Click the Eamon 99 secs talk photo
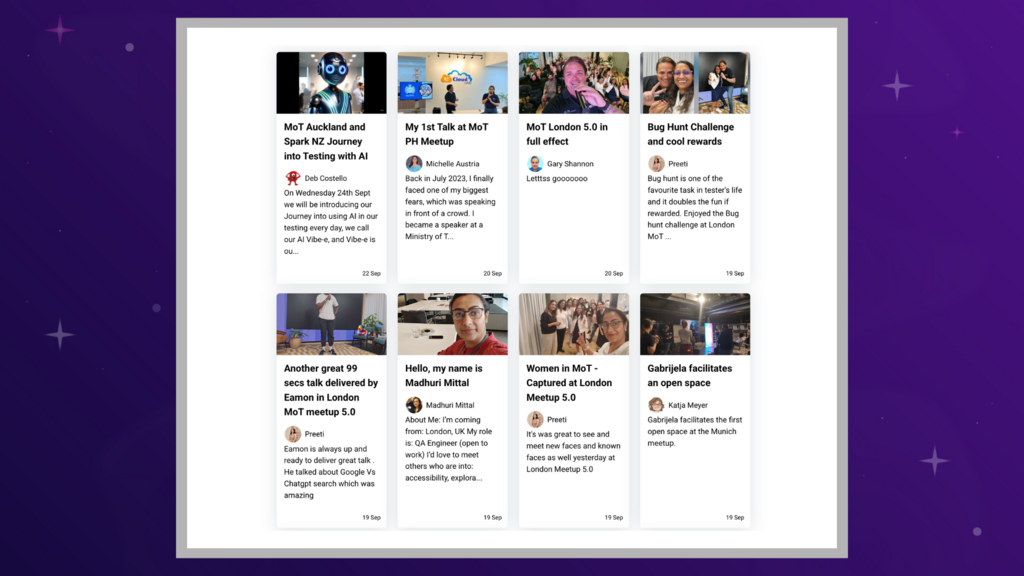Viewport: 1024px width, 576px height. click(331, 323)
